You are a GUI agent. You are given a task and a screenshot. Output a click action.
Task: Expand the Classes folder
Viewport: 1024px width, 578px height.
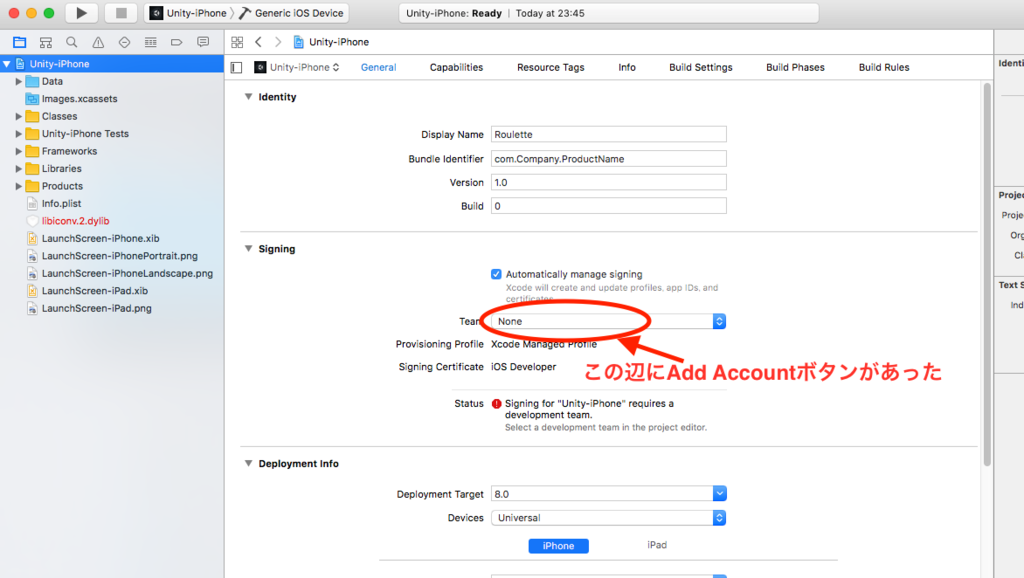tap(18, 116)
